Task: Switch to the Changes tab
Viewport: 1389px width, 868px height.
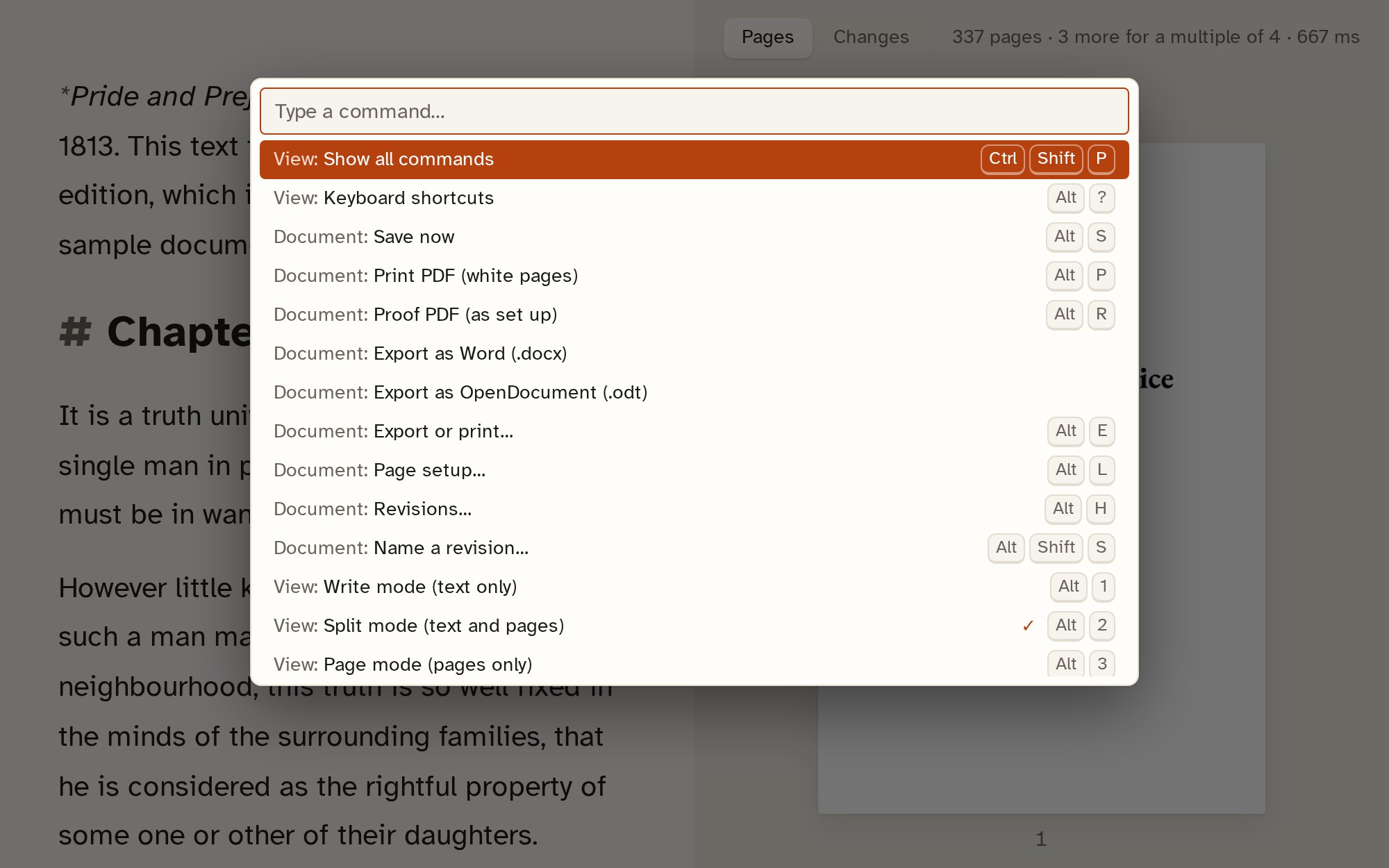Action: [x=871, y=37]
